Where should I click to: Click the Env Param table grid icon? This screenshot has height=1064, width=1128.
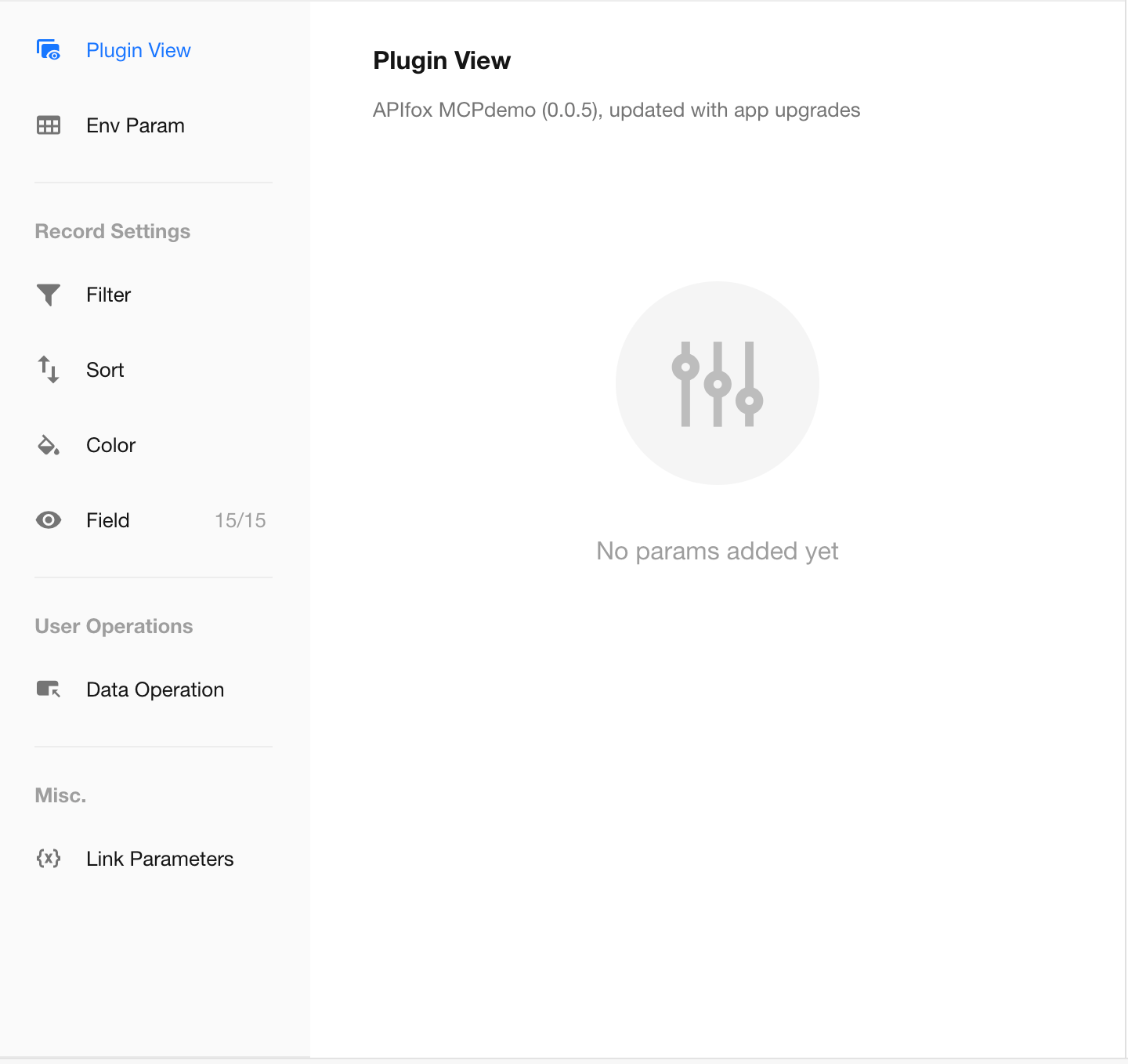[x=49, y=125]
